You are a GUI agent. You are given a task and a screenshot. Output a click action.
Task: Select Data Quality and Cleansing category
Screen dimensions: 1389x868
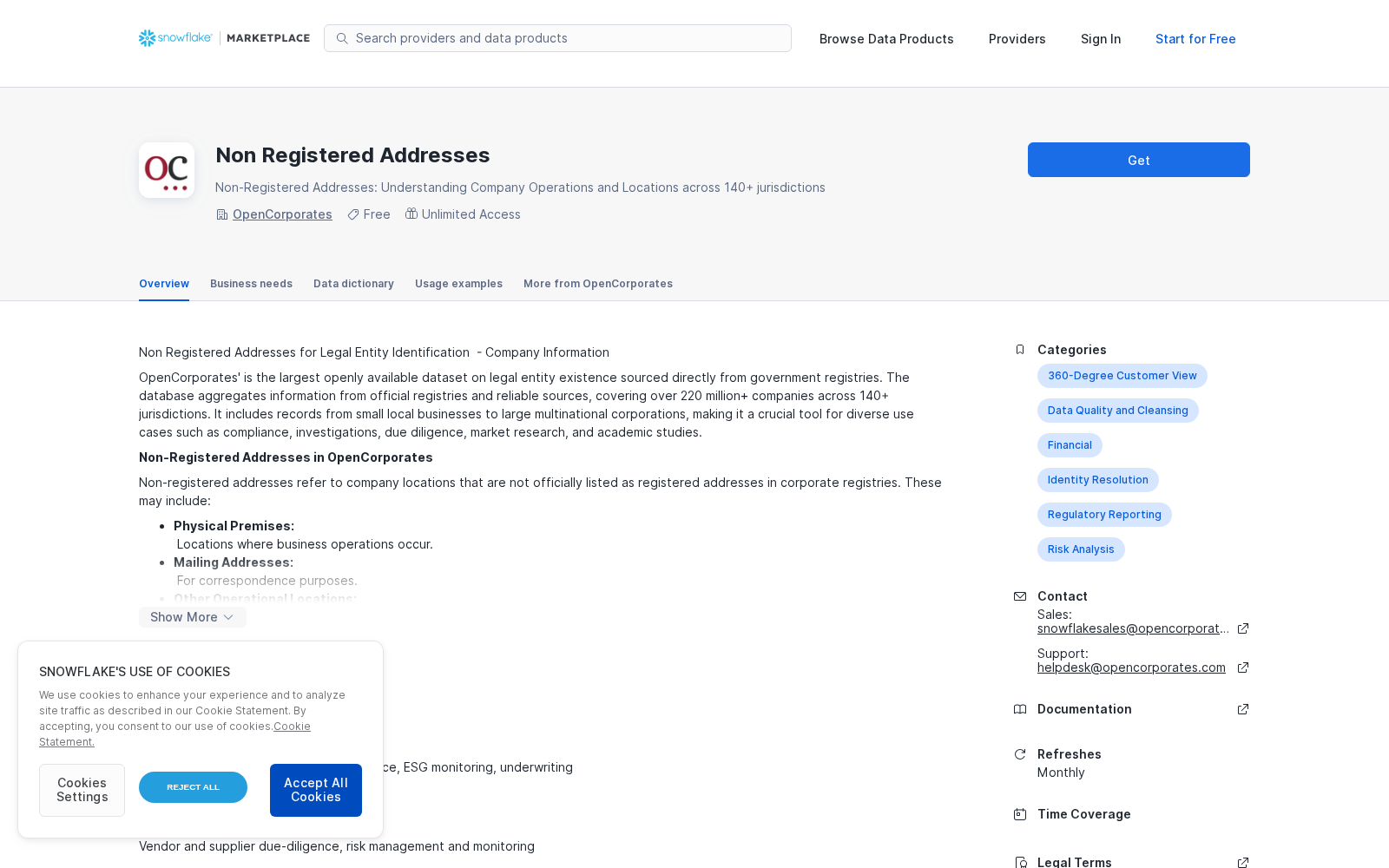click(1118, 411)
